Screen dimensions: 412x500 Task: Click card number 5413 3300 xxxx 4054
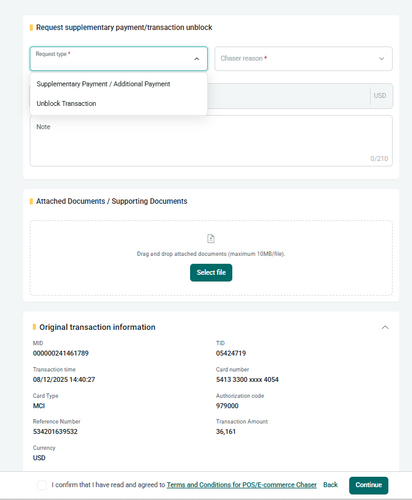[247, 380]
